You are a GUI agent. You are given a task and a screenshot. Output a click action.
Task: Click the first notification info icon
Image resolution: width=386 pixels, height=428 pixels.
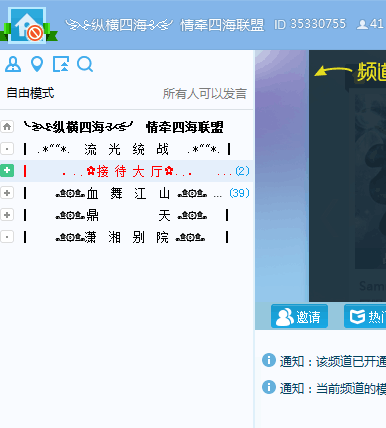pyautogui.click(x=269, y=360)
